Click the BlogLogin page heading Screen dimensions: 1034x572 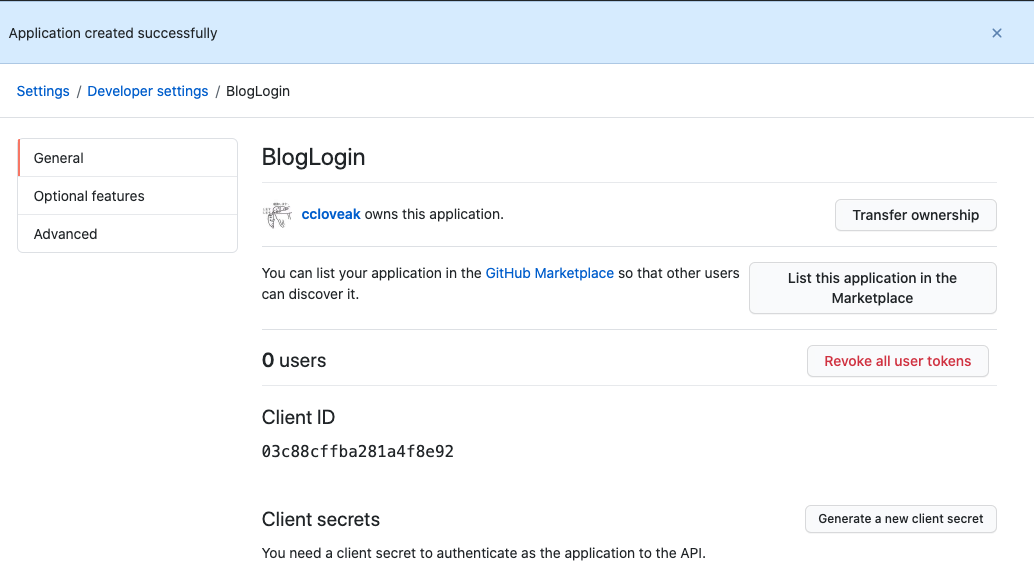(313, 157)
